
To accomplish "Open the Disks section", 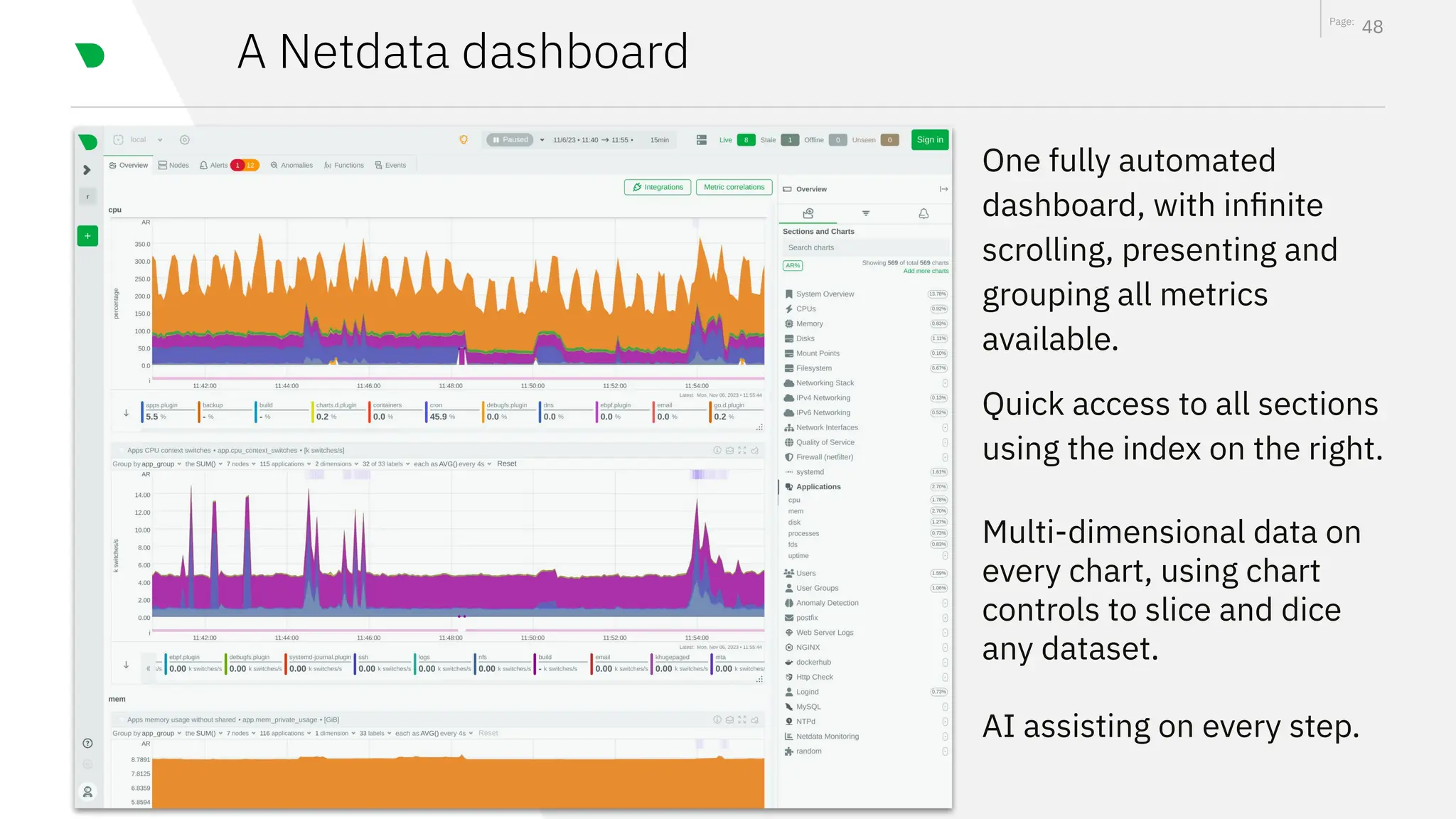I will pyautogui.click(x=865, y=339).
